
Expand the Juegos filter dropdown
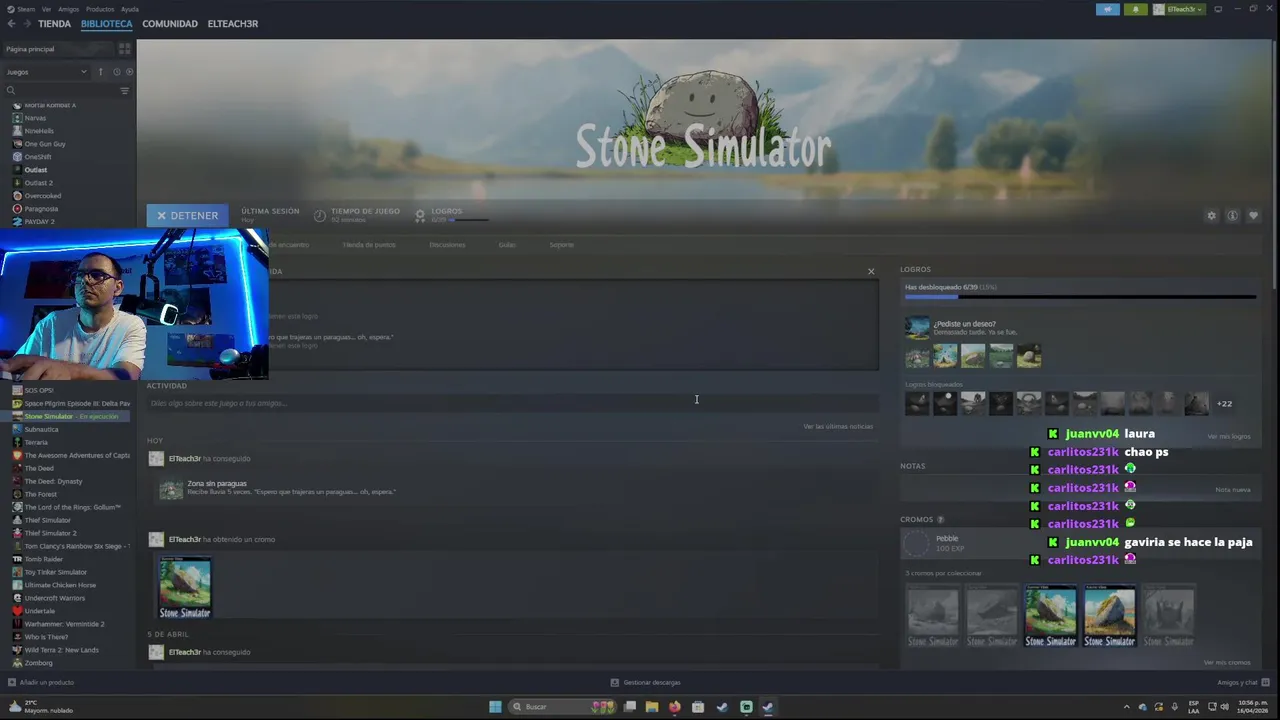(x=47, y=72)
